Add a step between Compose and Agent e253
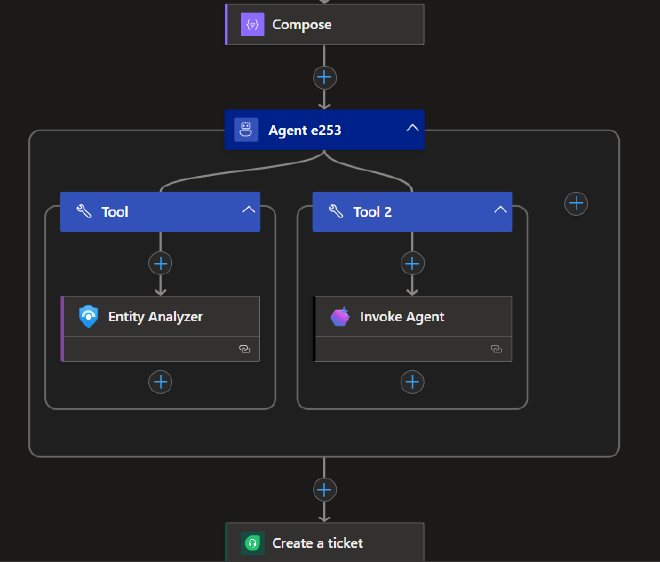 (324, 77)
